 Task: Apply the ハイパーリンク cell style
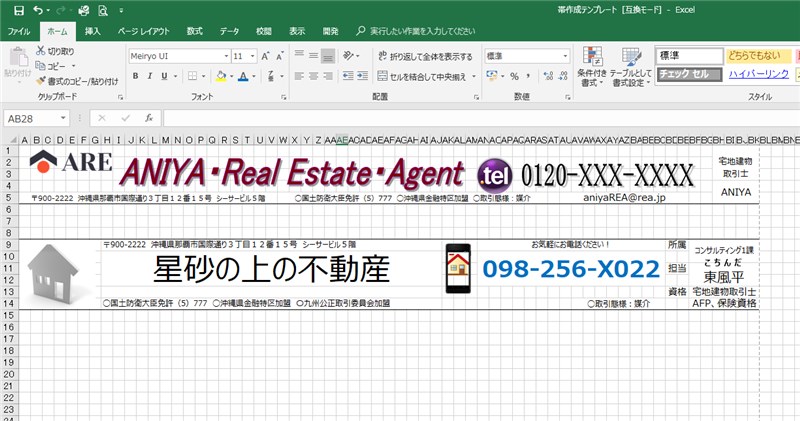pyautogui.click(x=758, y=74)
